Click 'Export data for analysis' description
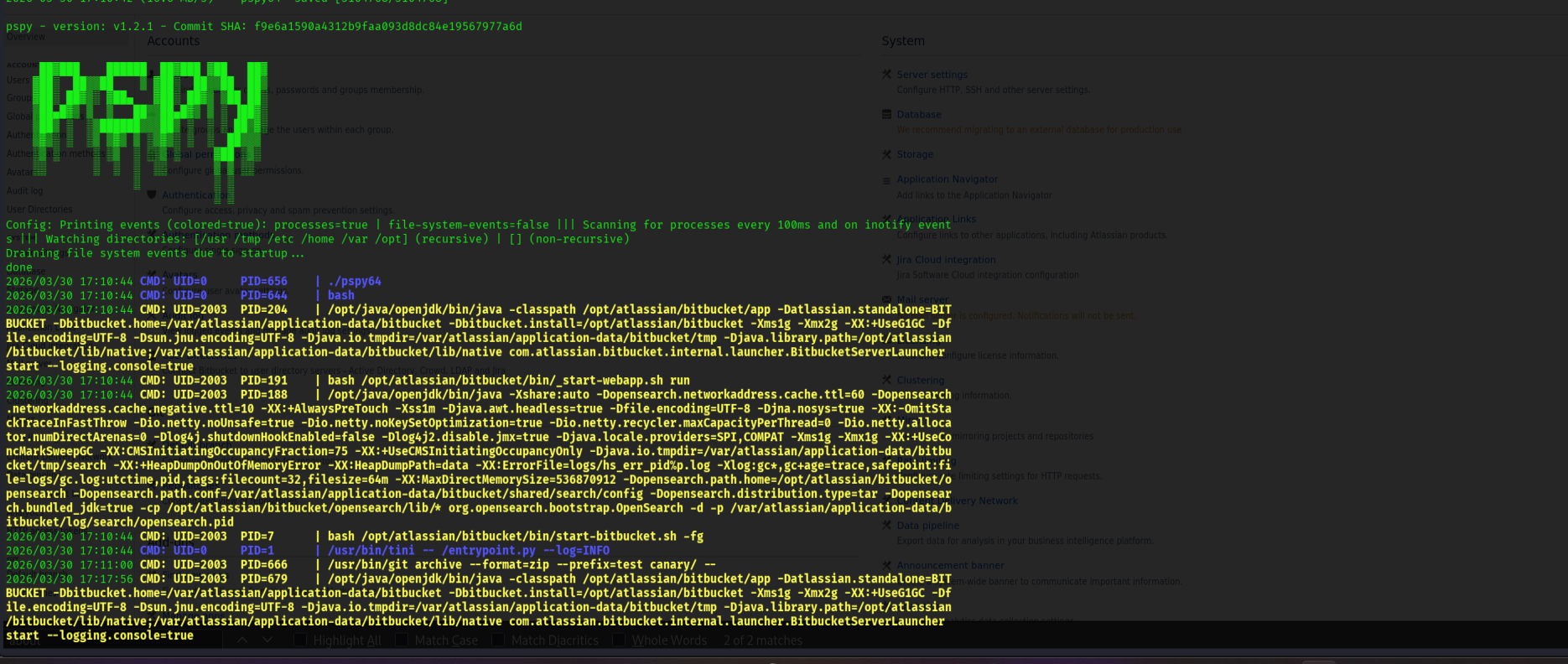The height and width of the screenshot is (664, 1568). click(1025, 541)
